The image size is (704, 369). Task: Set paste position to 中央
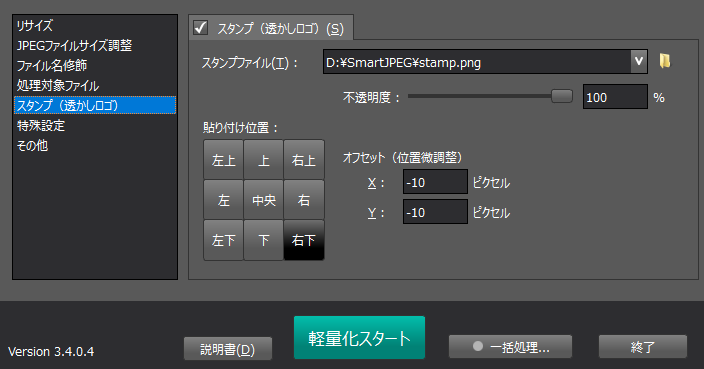point(264,200)
